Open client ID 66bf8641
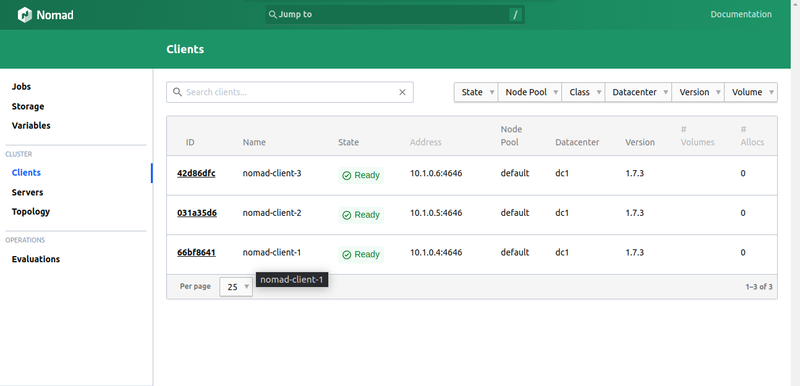 pos(196,252)
